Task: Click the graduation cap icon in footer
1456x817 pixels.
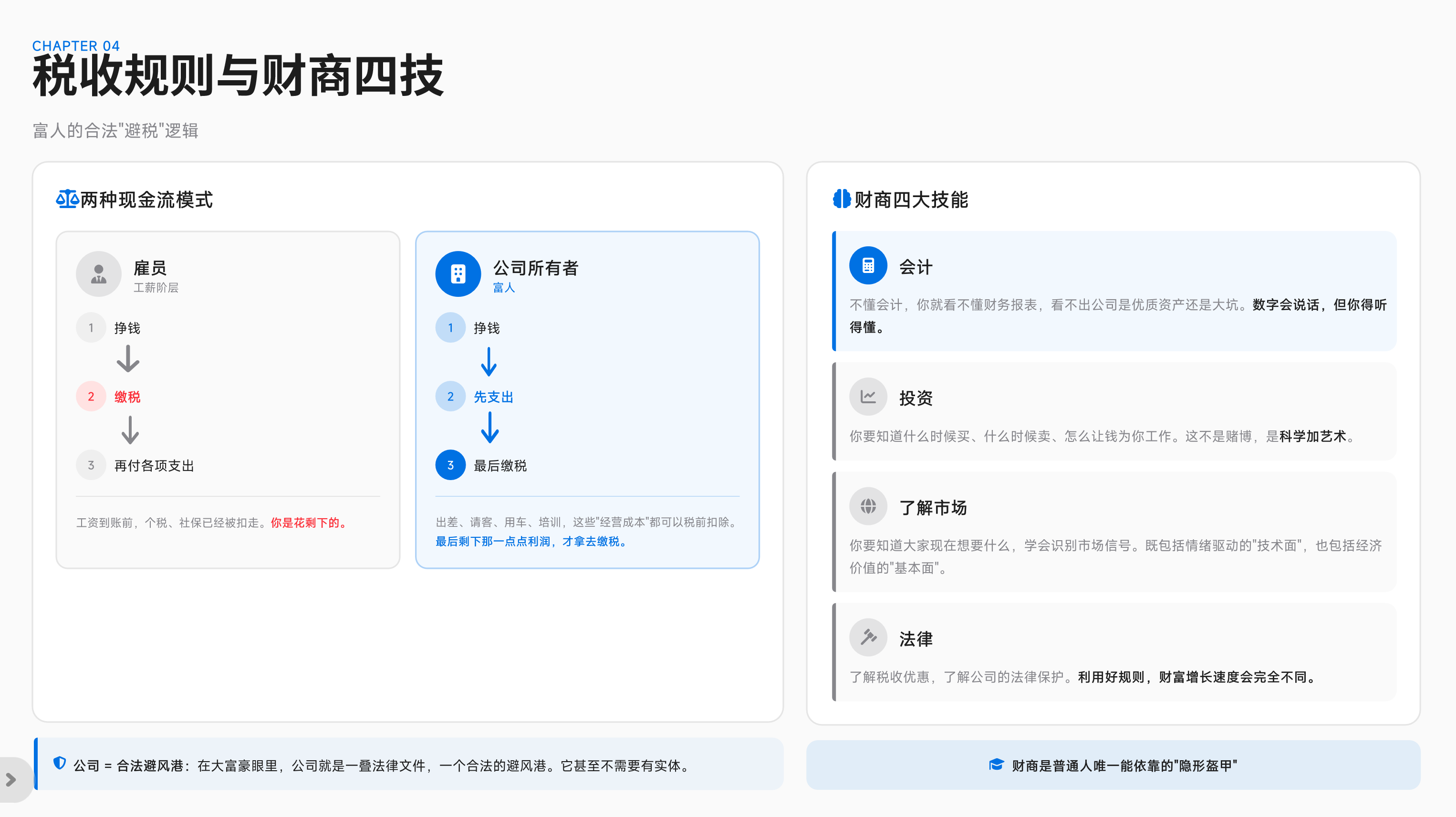Action: click(996, 765)
